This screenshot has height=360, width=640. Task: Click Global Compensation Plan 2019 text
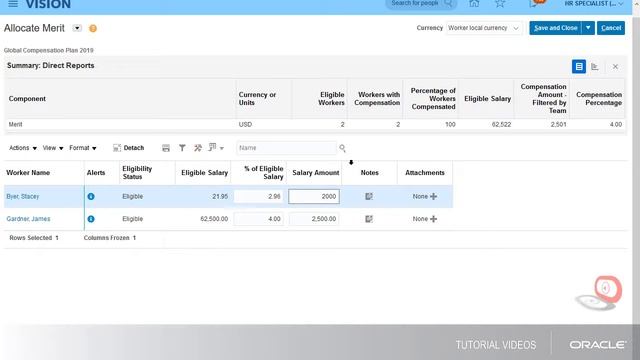click(49, 50)
